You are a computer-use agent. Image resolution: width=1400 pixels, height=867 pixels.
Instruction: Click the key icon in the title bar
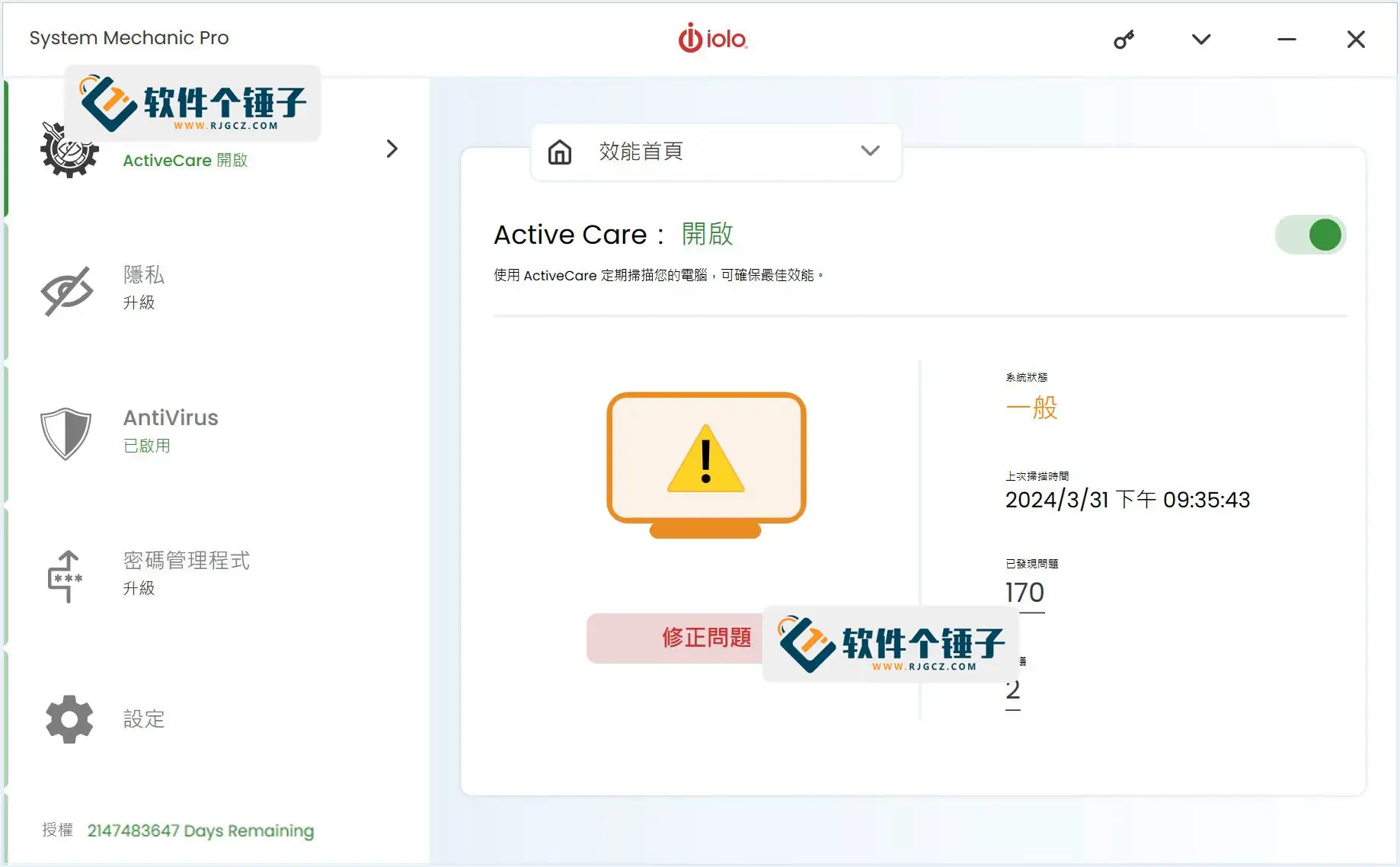coord(1124,39)
